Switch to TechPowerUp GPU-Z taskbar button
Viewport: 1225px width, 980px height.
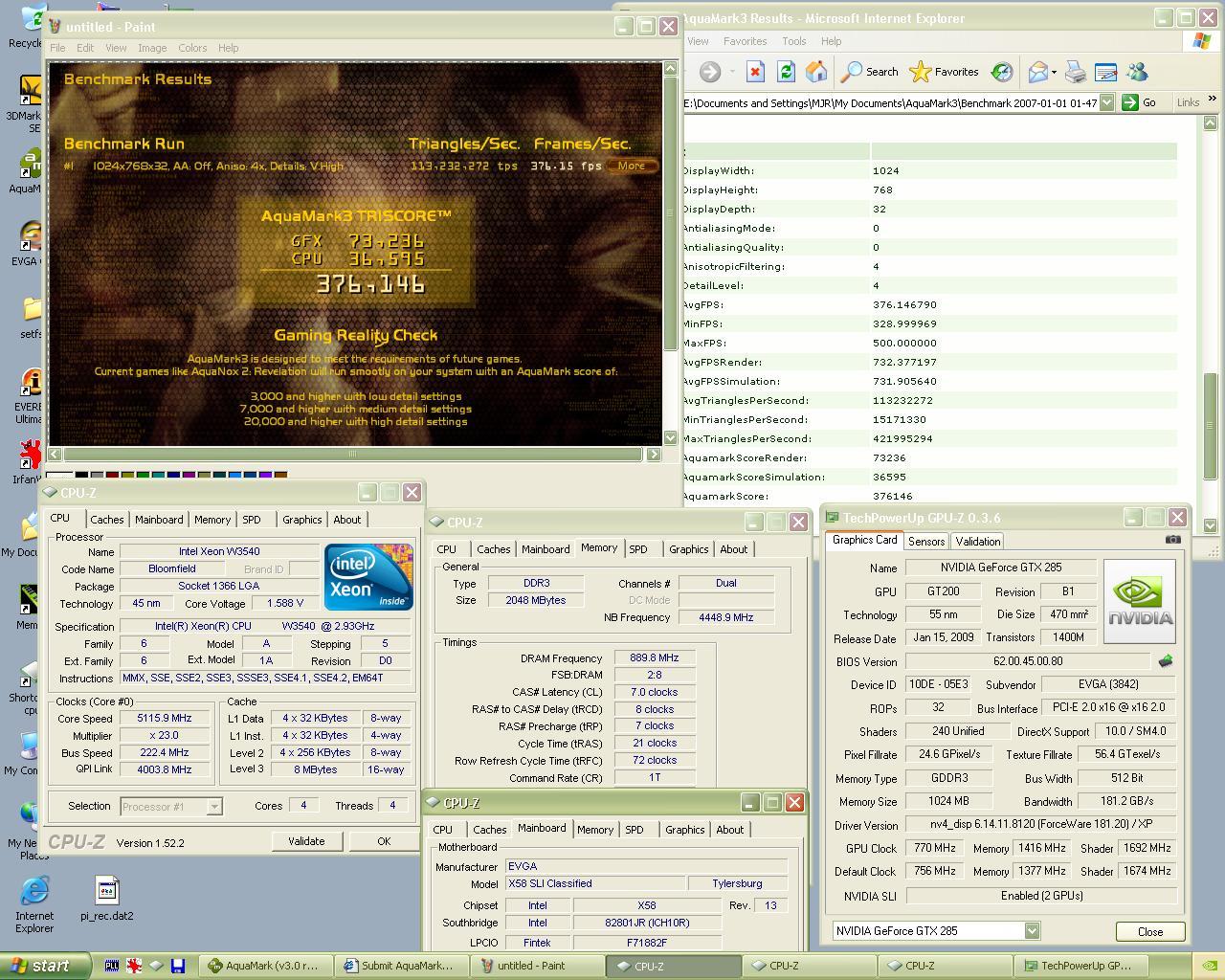(x=1080, y=967)
